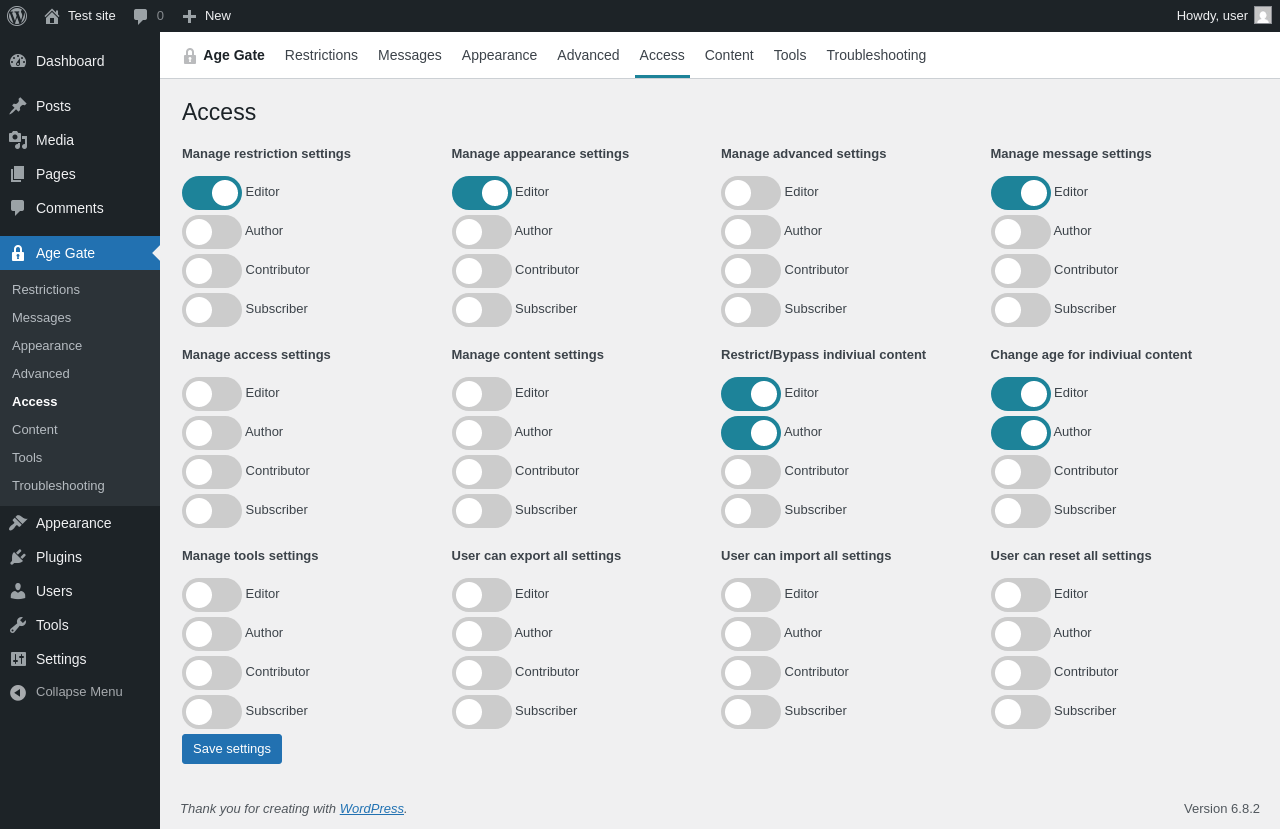The width and height of the screenshot is (1280, 829).
Task: Click the Plugins plug icon
Action: [x=18, y=557]
